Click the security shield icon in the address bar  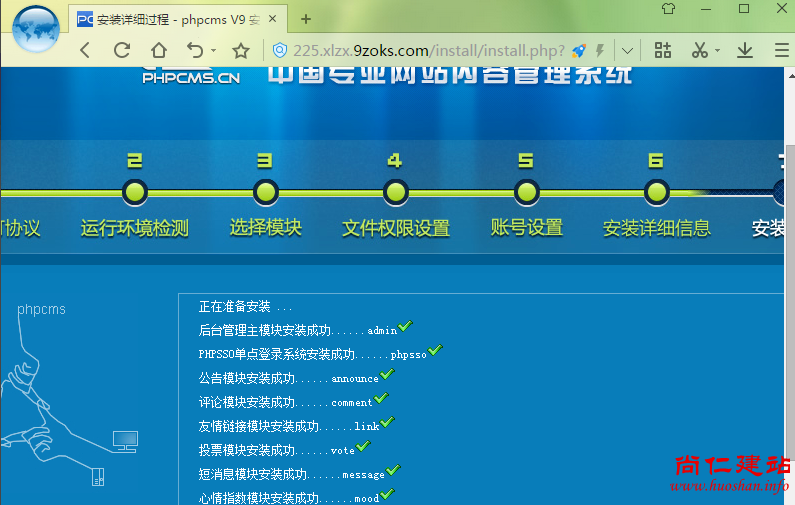[280, 50]
